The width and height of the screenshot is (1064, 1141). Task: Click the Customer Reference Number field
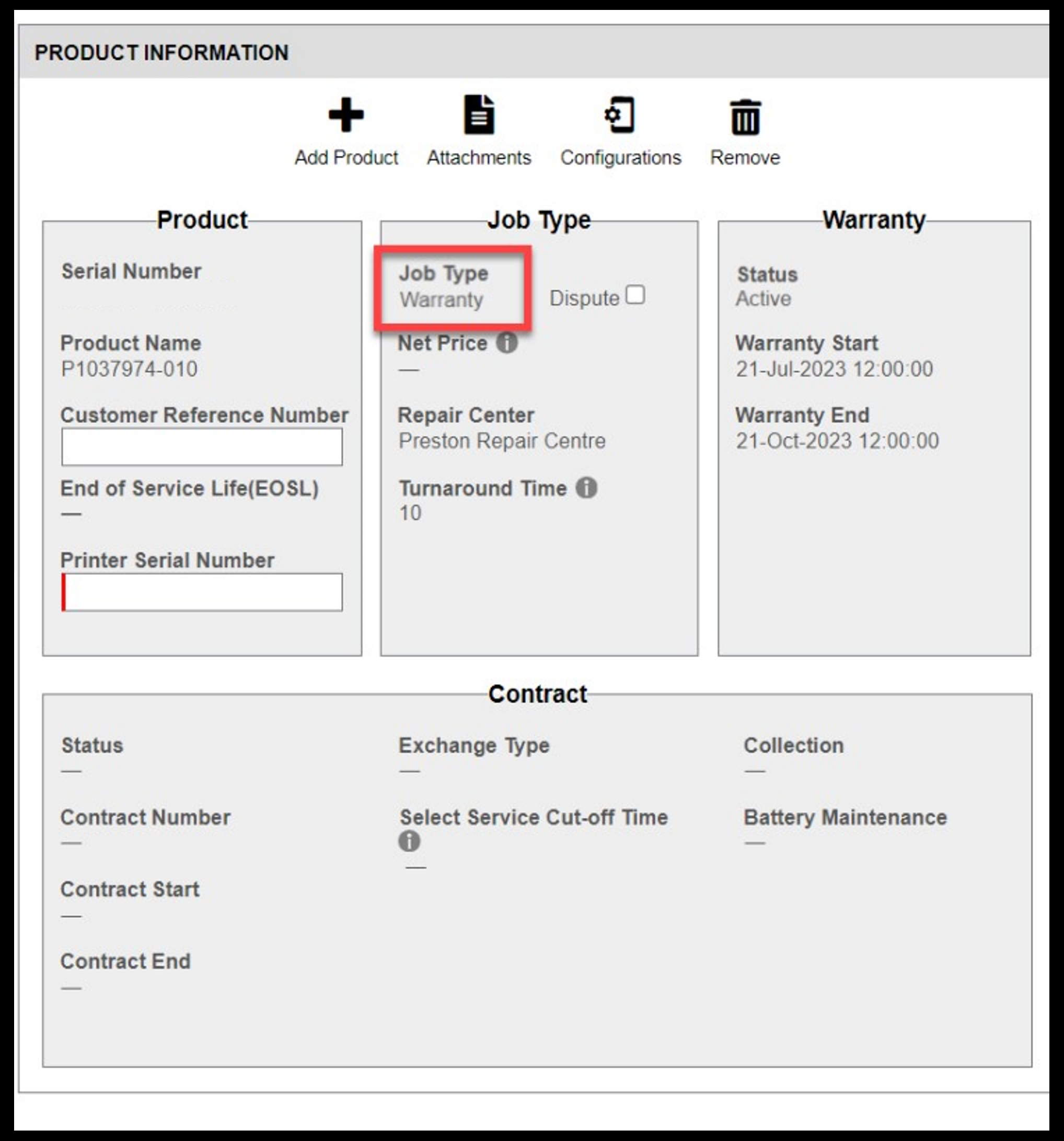point(202,446)
